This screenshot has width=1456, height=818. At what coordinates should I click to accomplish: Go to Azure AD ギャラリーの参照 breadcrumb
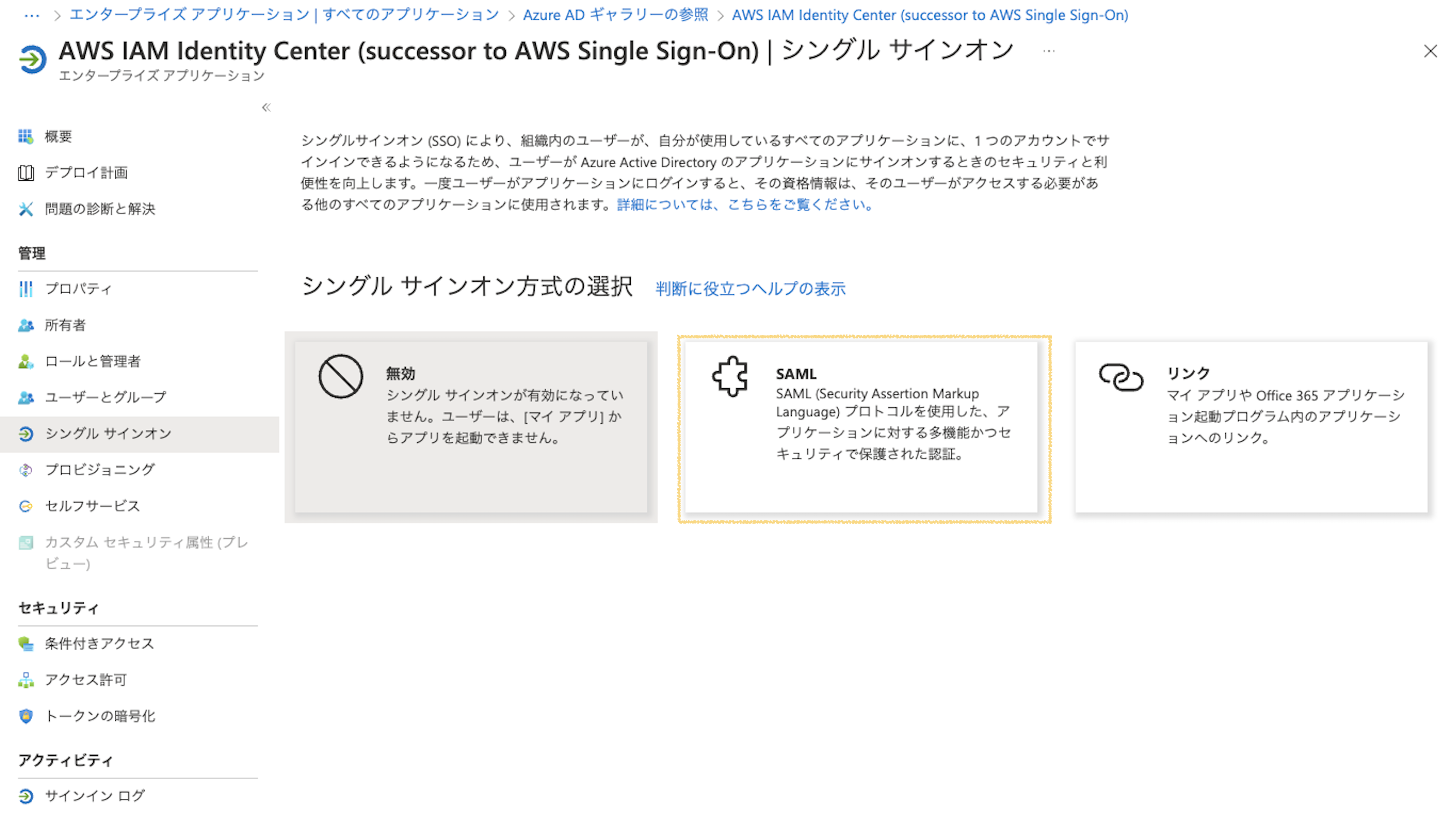click(615, 15)
